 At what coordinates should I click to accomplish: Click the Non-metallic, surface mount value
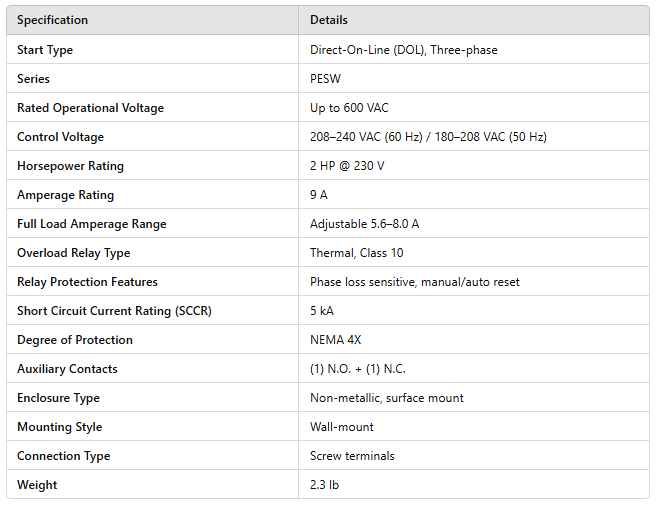pos(386,398)
